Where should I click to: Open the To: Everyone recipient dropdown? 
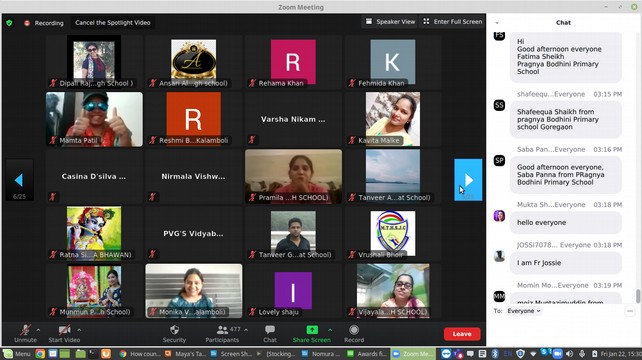coord(524,311)
